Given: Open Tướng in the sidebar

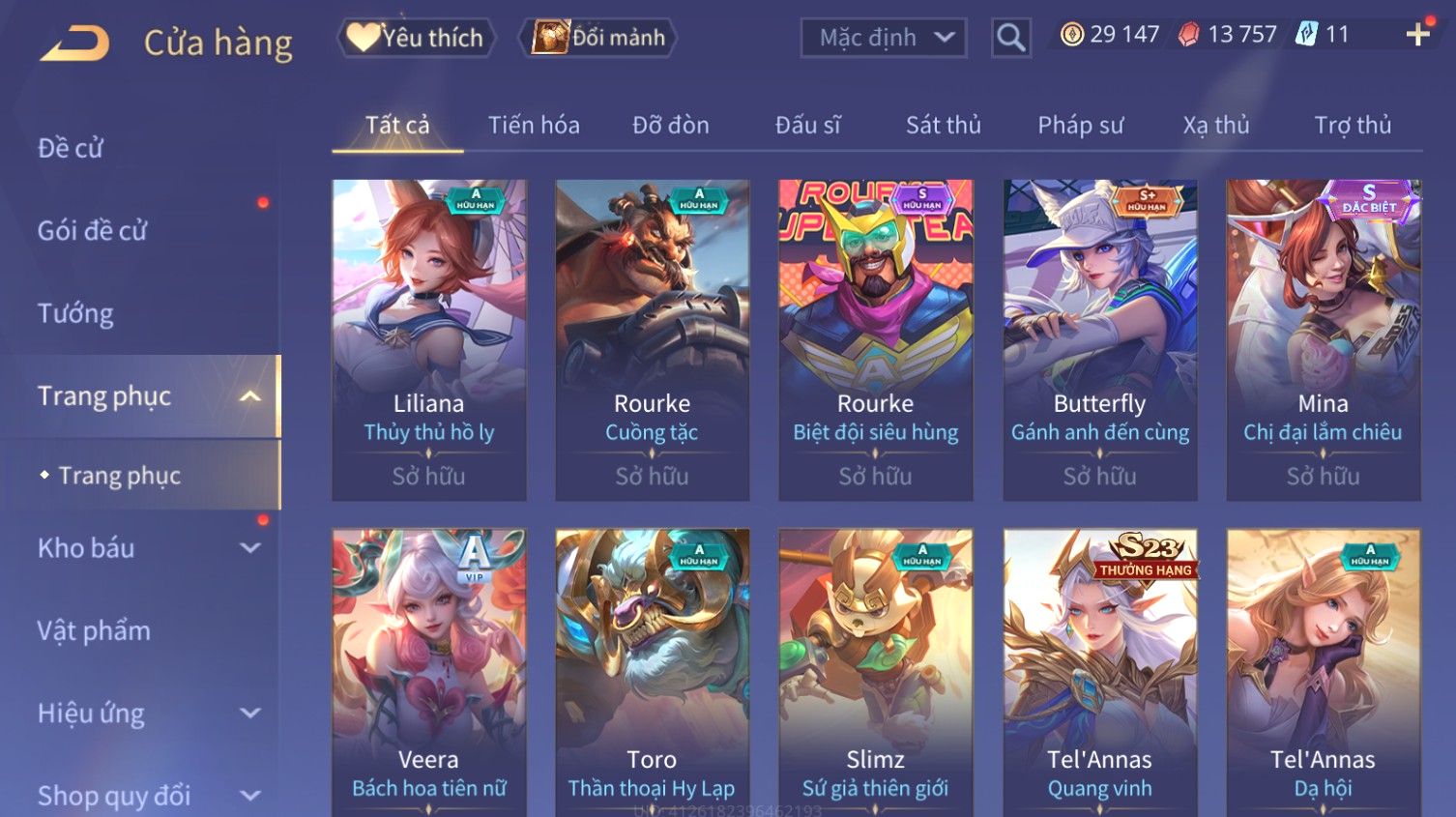Looking at the screenshot, I should (x=75, y=313).
